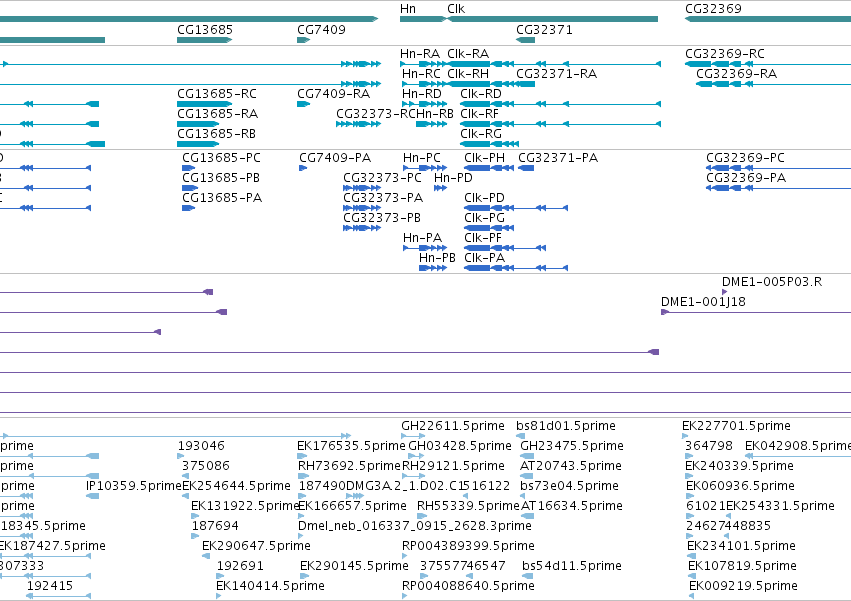Click the DME1-005P03.R feature label
Screen dimensions: 851x601
[772, 282]
